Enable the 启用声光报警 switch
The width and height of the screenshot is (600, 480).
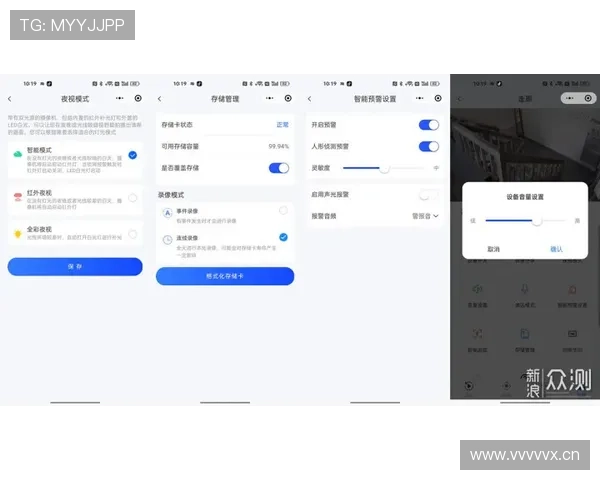tap(429, 195)
